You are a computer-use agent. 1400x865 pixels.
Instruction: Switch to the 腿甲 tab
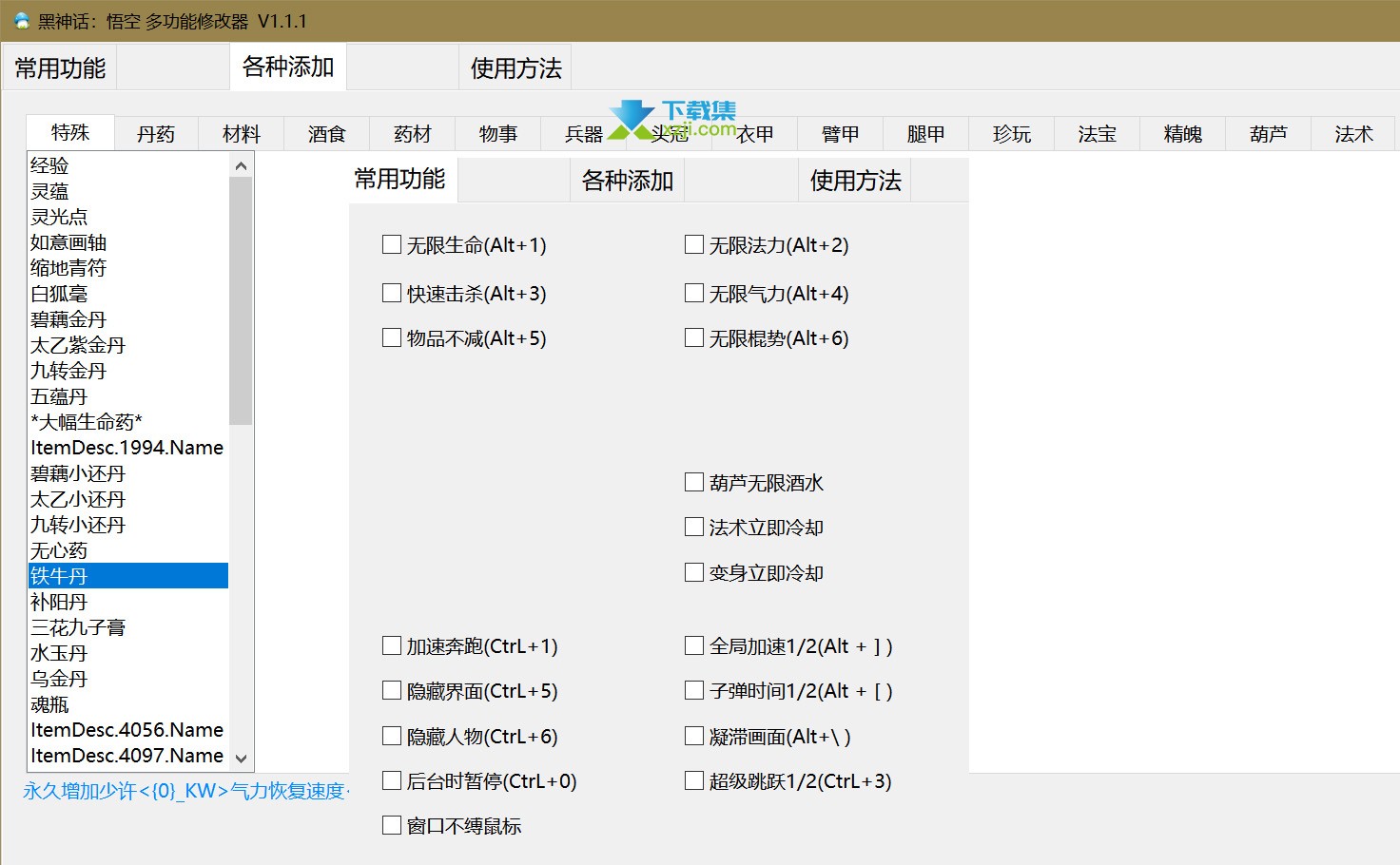pyautogui.click(x=926, y=134)
